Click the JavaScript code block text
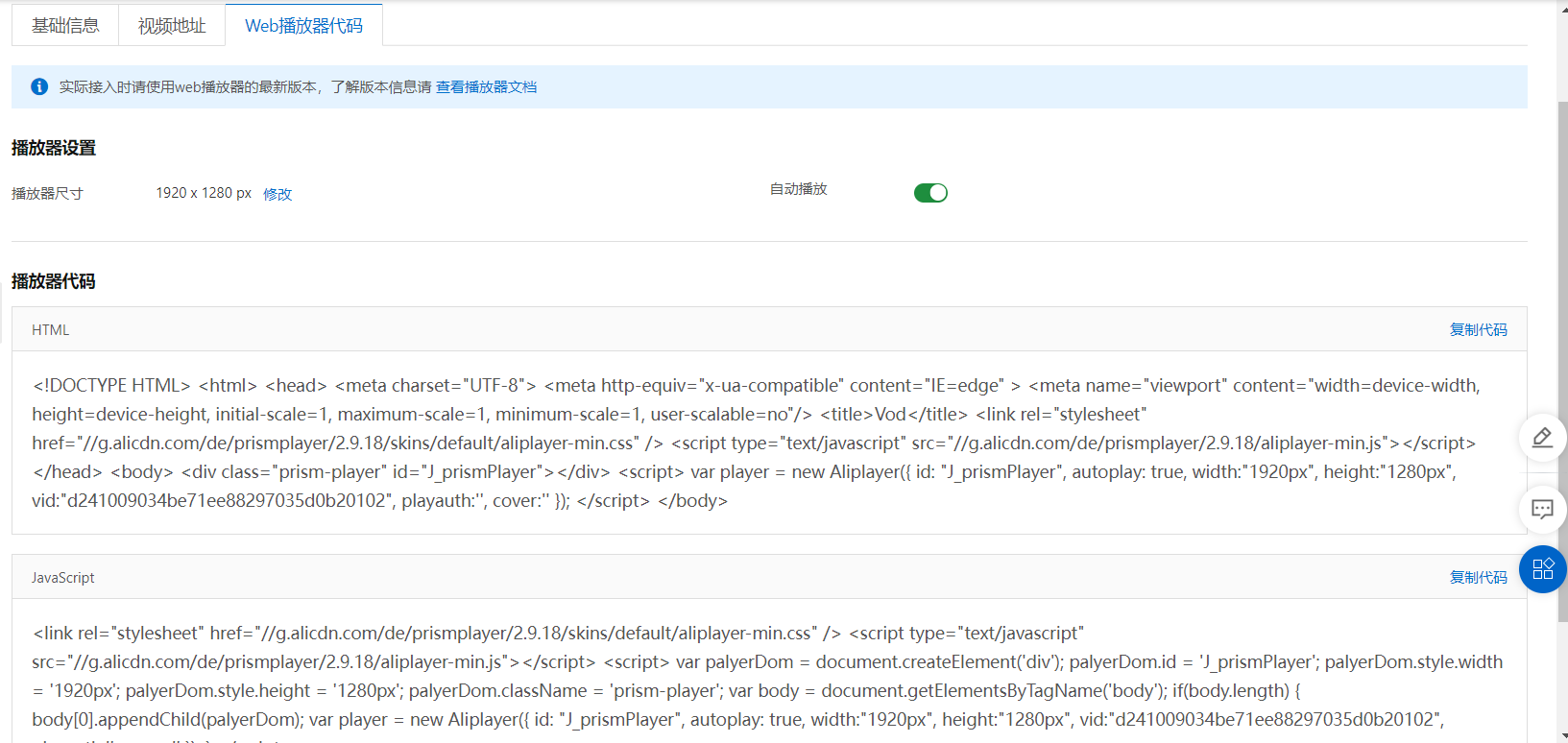 (x=768, y=682)
